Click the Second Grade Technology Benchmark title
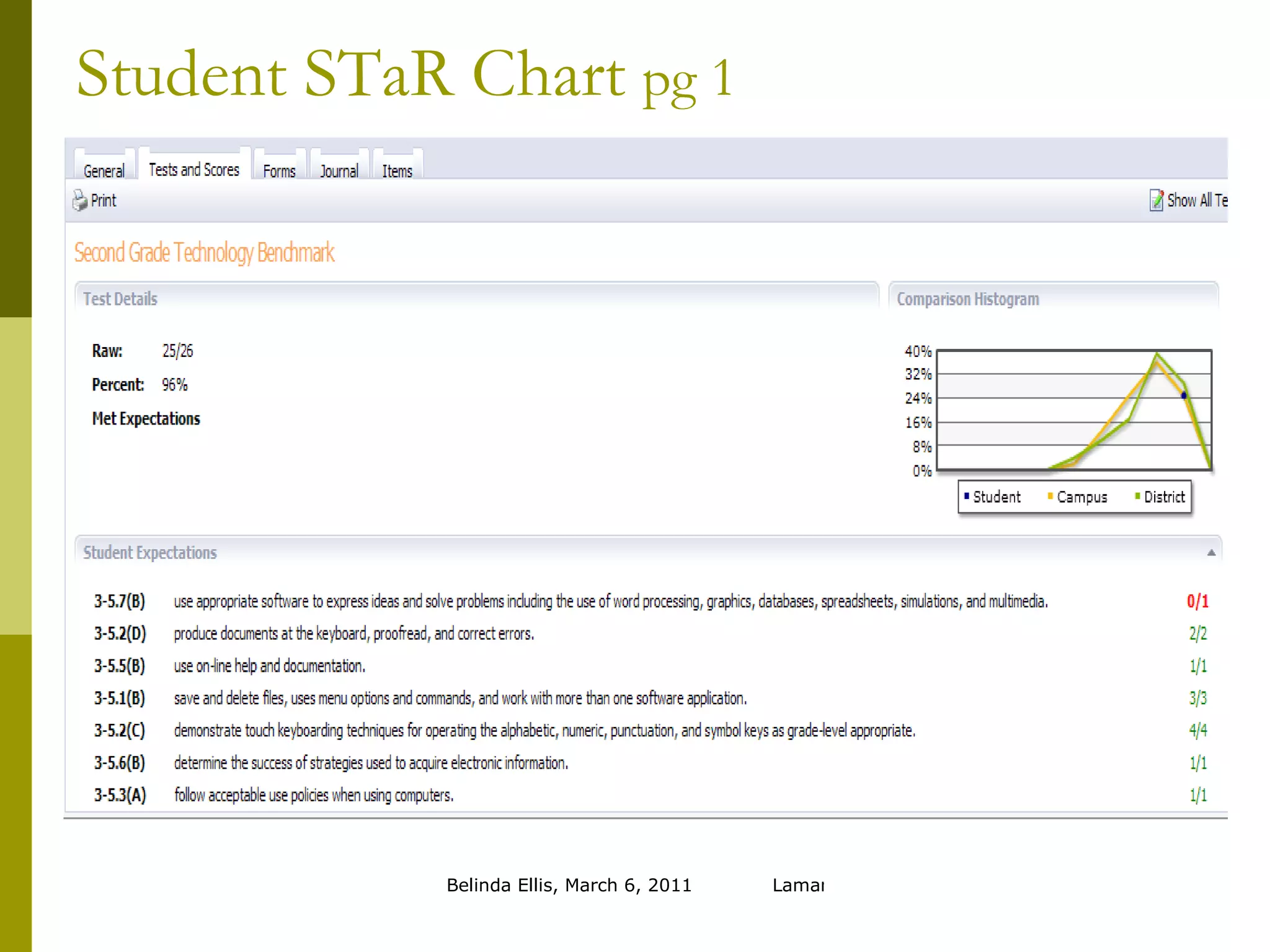The height and width of the screenshot is (952, 1270). tap(205, 253)
